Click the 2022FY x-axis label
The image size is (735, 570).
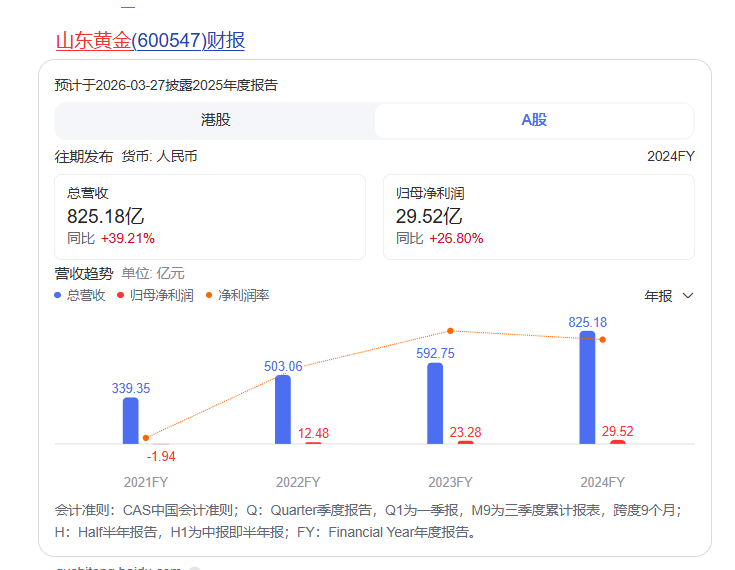click(x=298, y=481)
